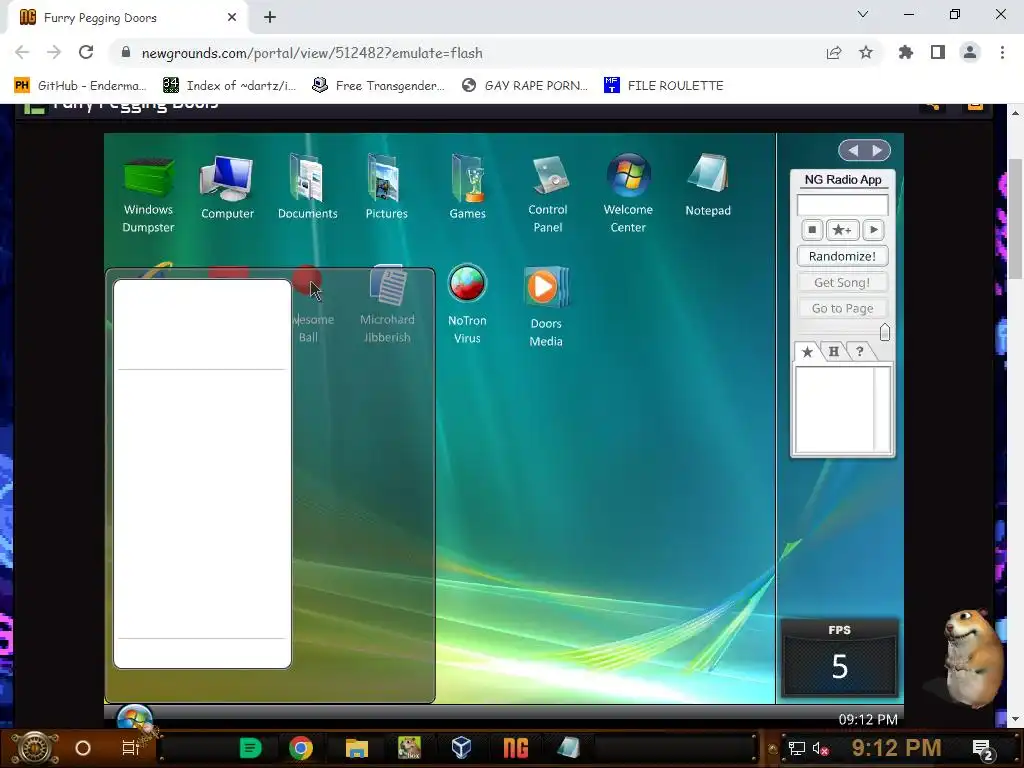Open the Windows Dumpster desktop icon
The height and width of the screenshot is (768, 1024).
point(149,194)
